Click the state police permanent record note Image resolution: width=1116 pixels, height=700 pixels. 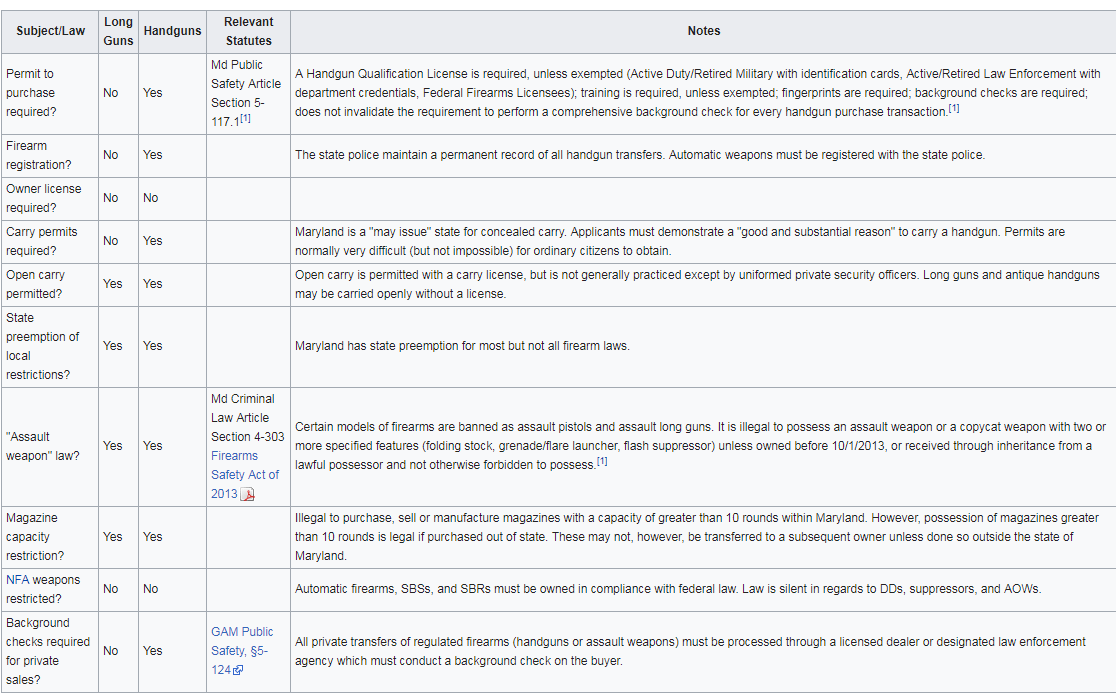640,155
